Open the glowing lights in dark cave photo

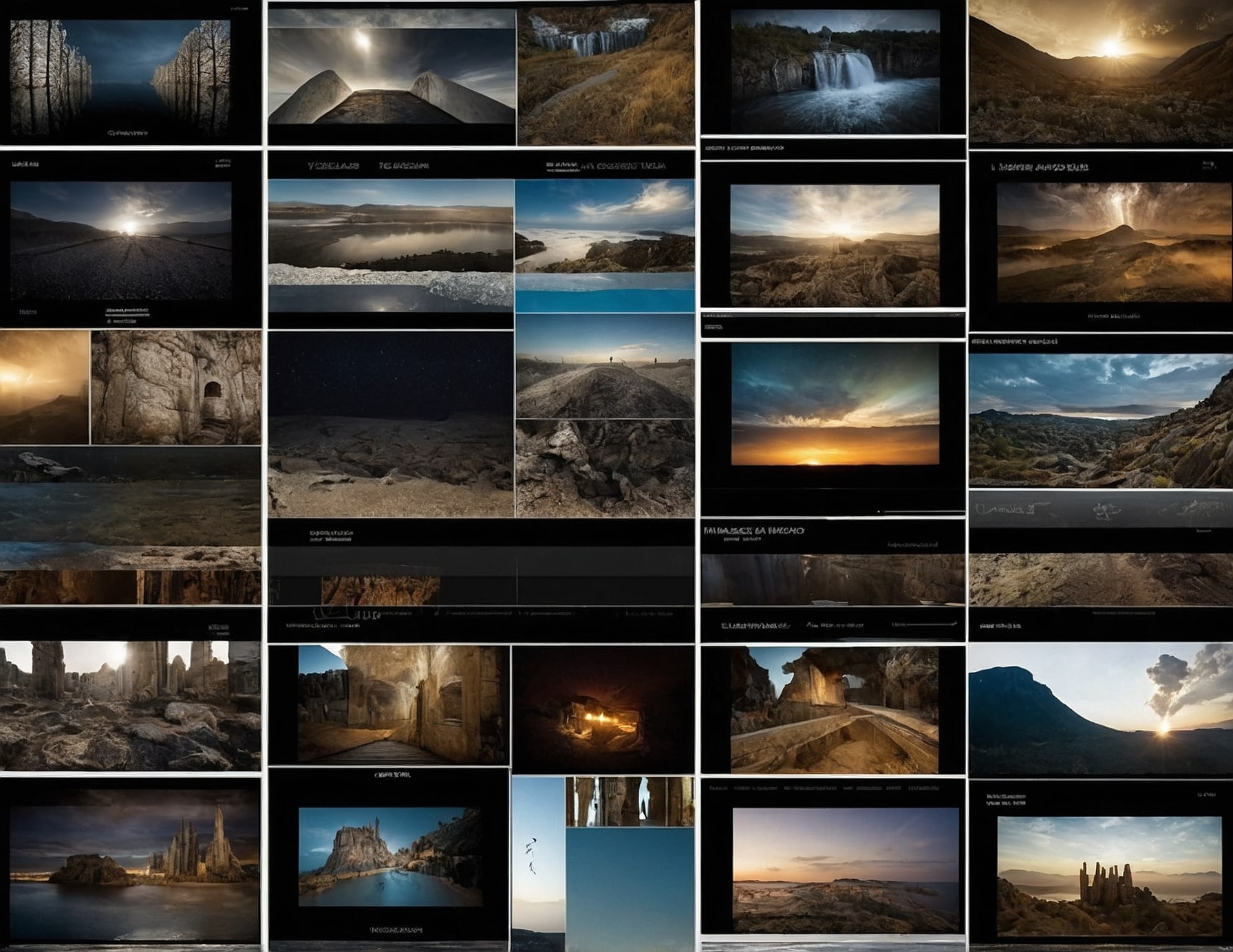[603, 709]
